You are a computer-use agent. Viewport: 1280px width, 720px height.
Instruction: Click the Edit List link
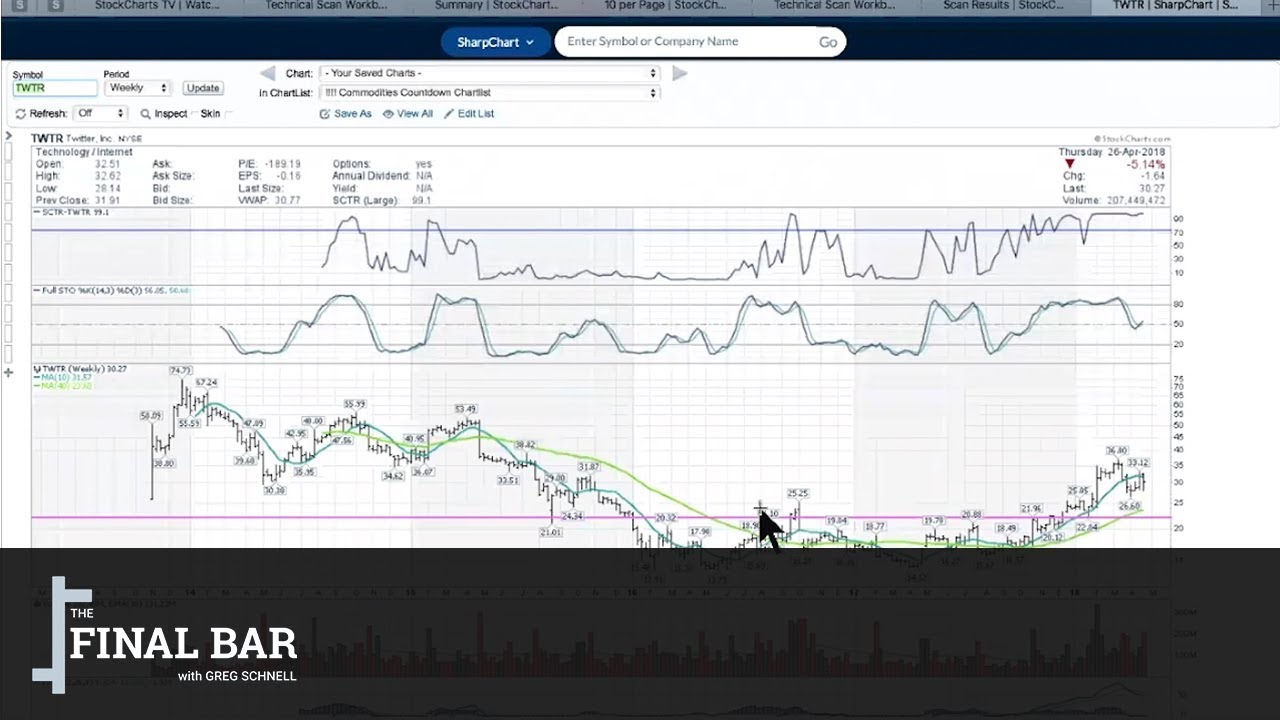point(469,114)
